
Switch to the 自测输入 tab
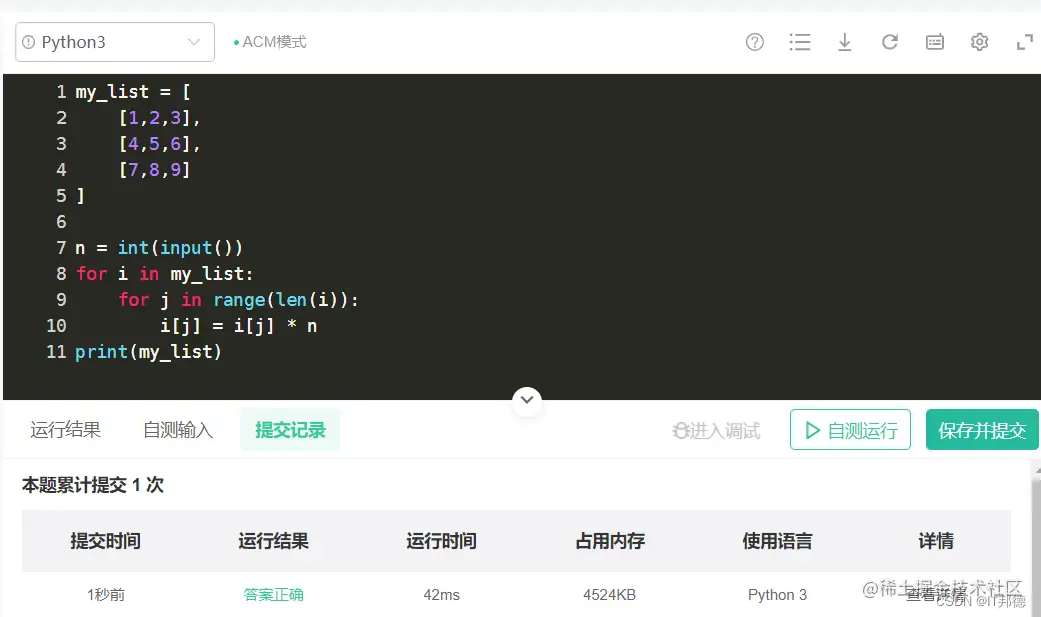[178, 430]
